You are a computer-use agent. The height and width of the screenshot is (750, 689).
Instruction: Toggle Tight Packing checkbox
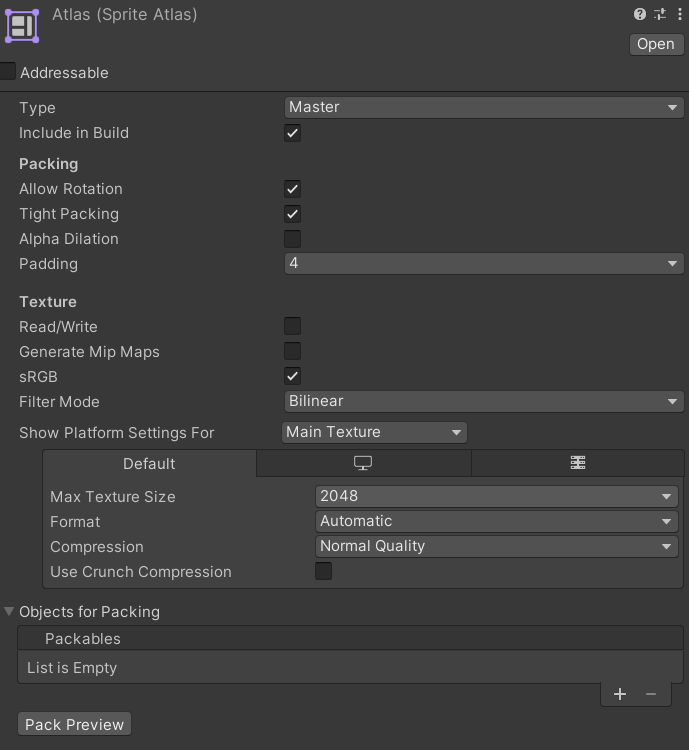(x=292, y=214)
